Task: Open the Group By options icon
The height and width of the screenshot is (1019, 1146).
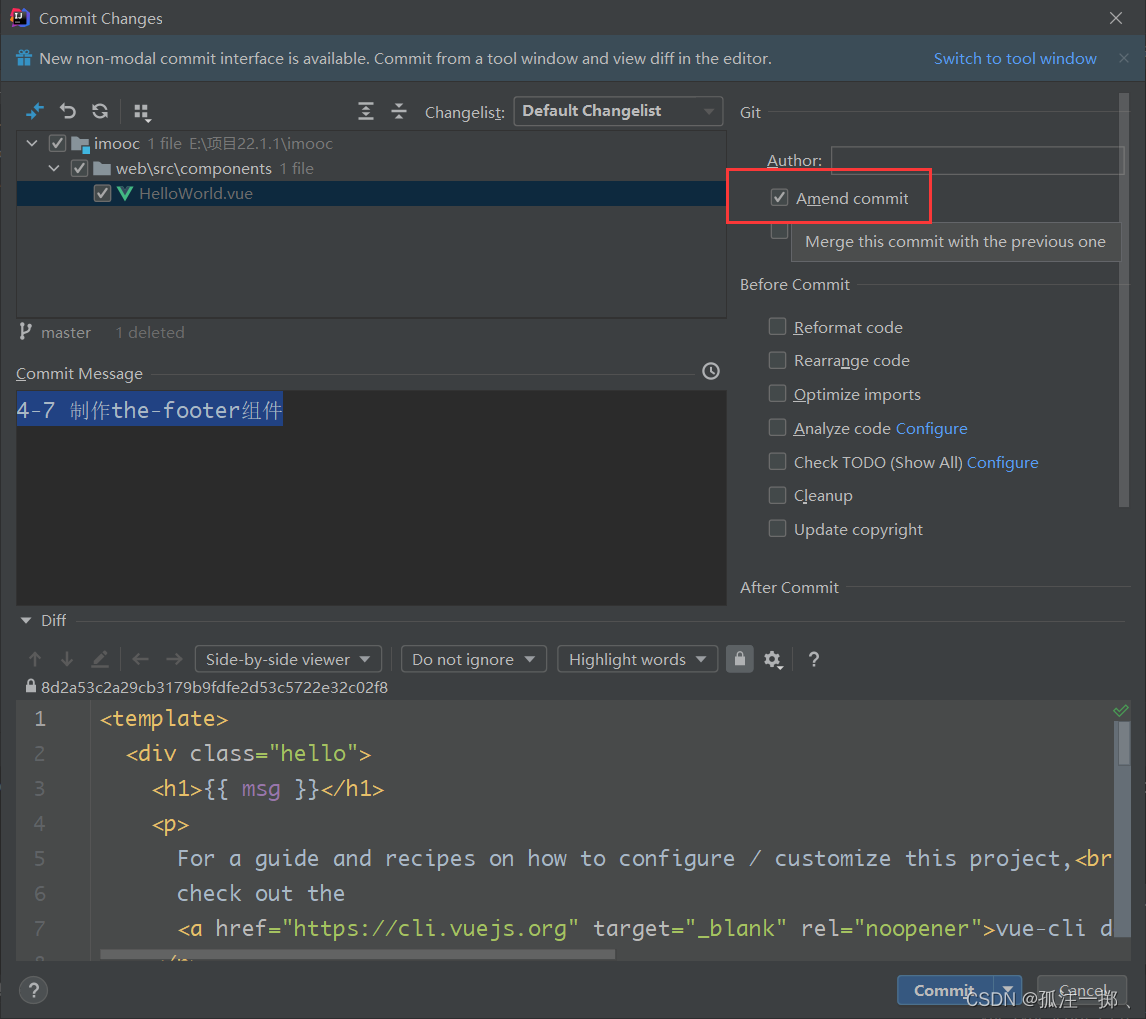Action: coord(142,112)
